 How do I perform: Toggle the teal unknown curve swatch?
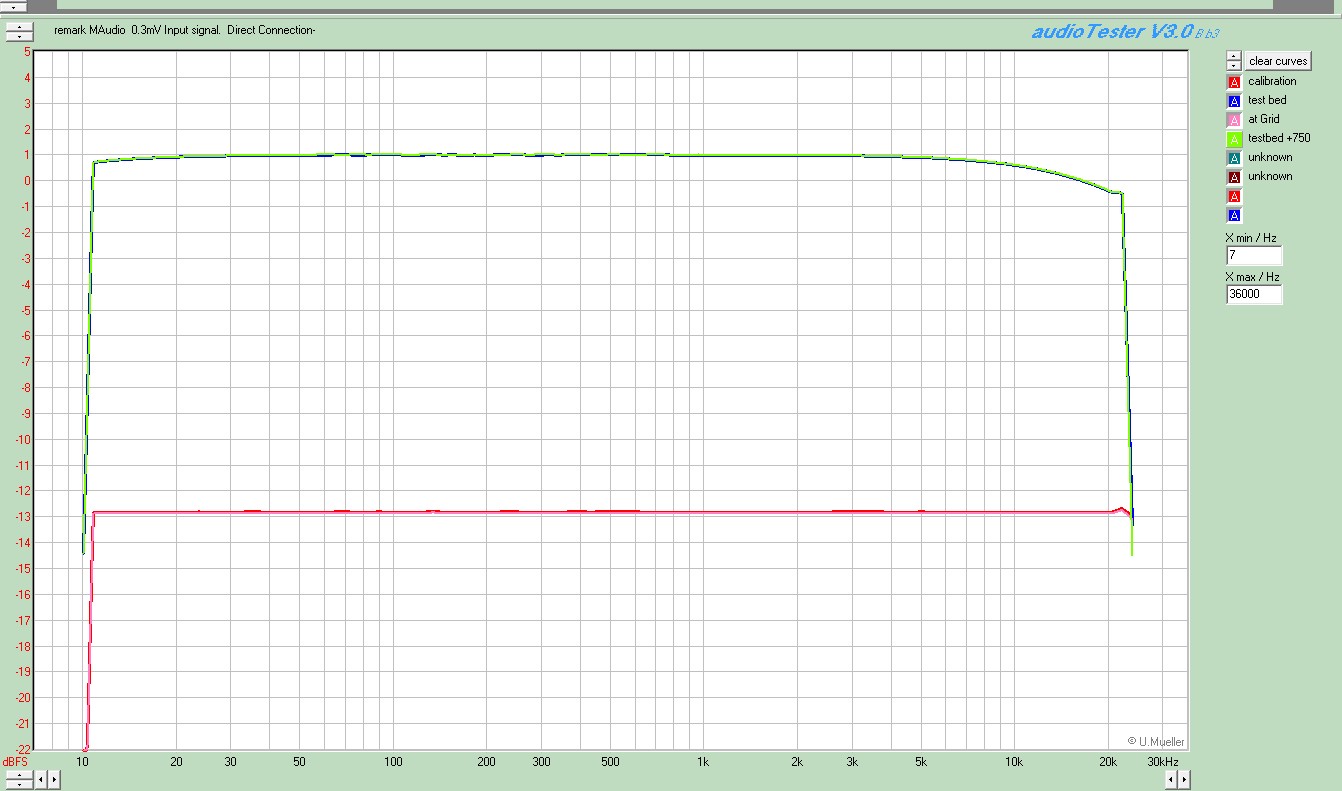point(1234,158)
